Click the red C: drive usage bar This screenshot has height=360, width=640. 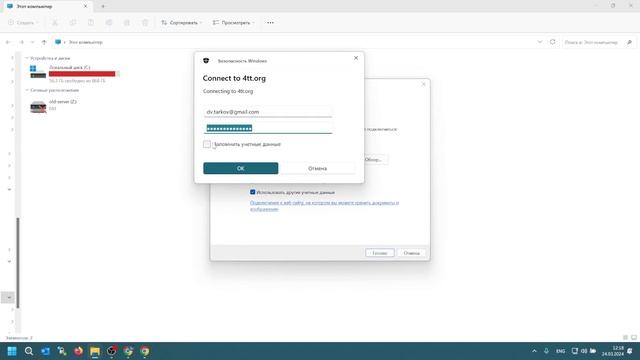tap(84, 74)
